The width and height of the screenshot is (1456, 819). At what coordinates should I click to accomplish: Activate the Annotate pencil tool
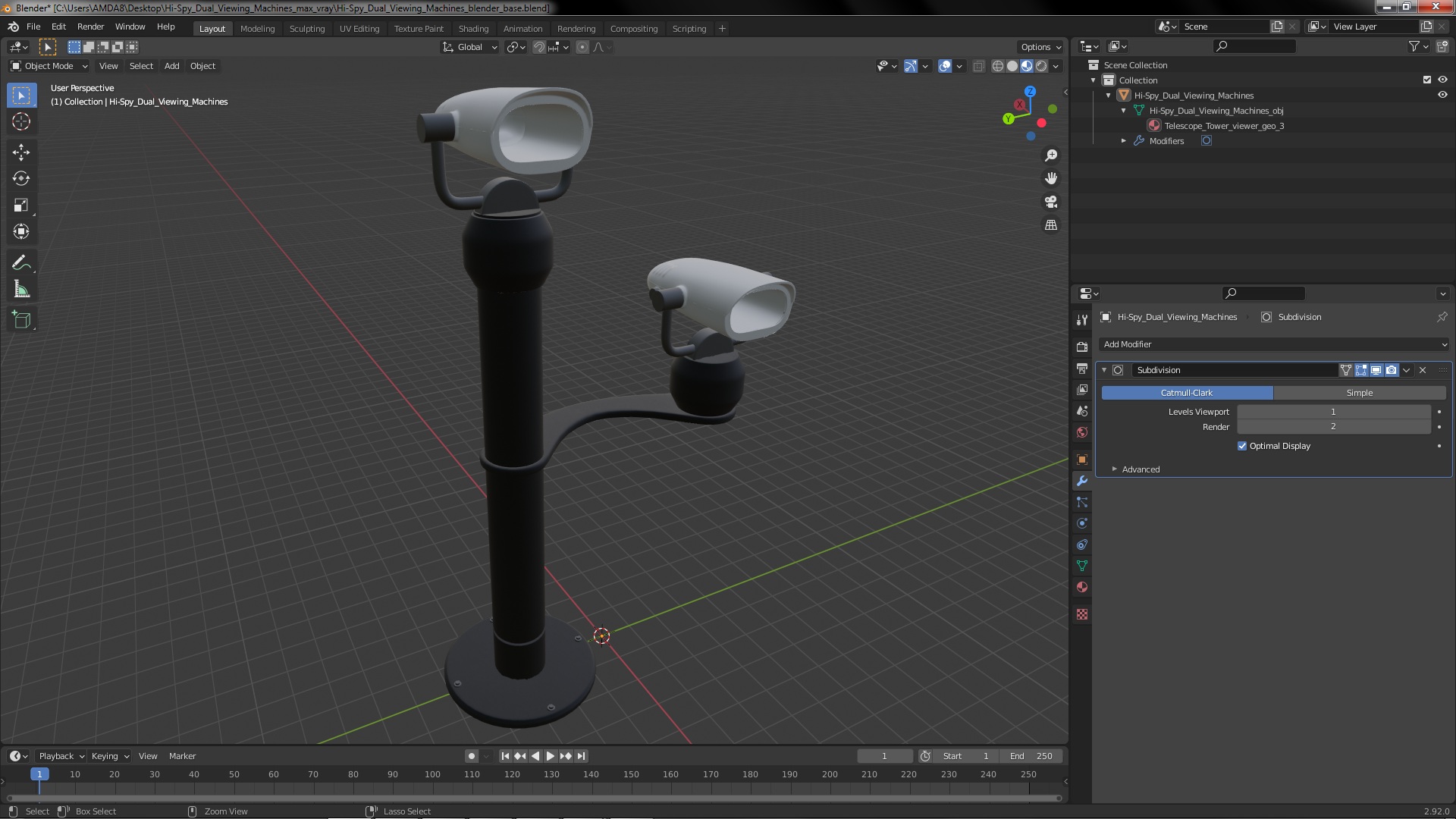click(21, 263)
